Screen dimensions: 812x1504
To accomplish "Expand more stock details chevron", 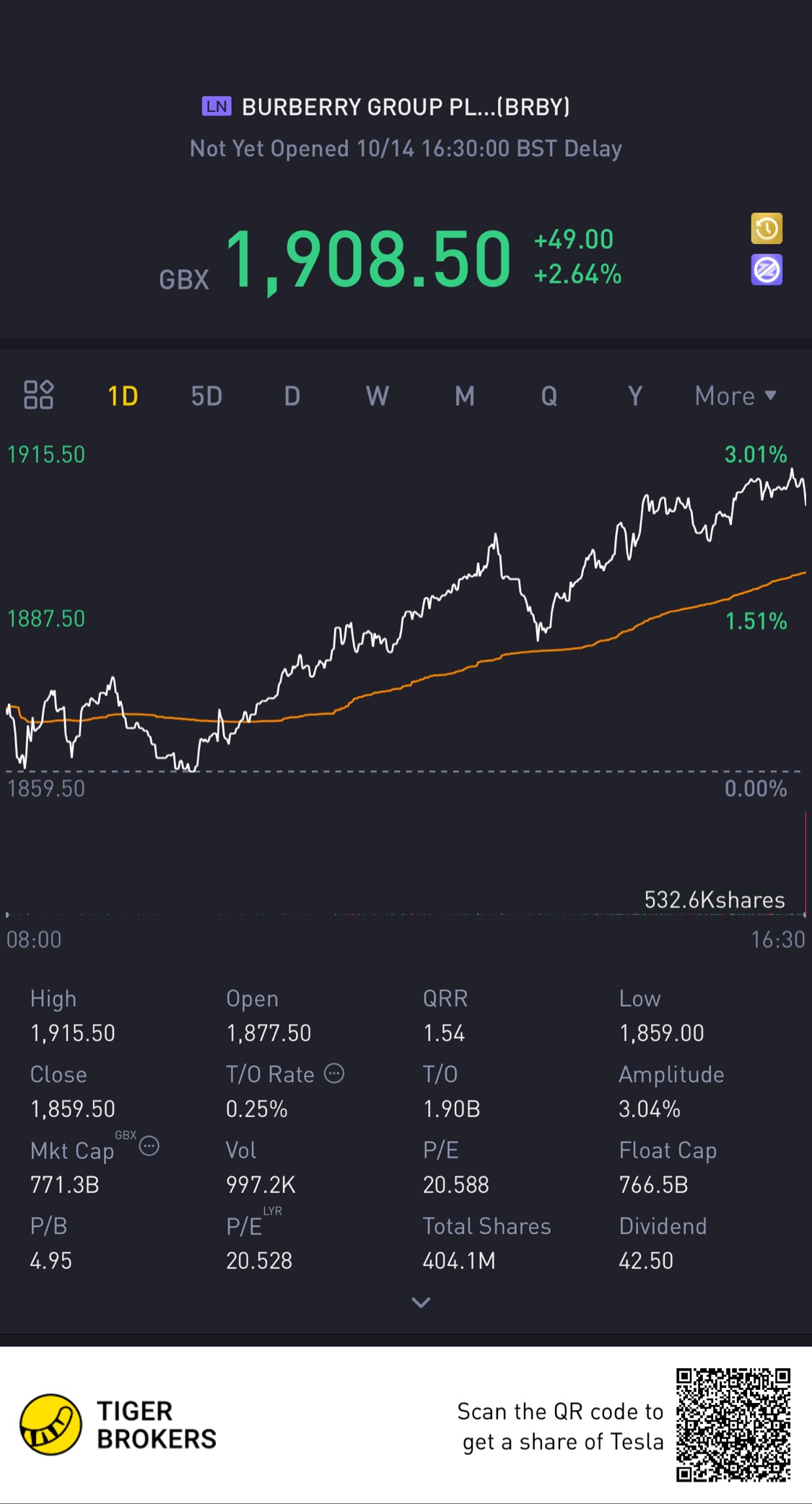I will (x=421, y=1302).
